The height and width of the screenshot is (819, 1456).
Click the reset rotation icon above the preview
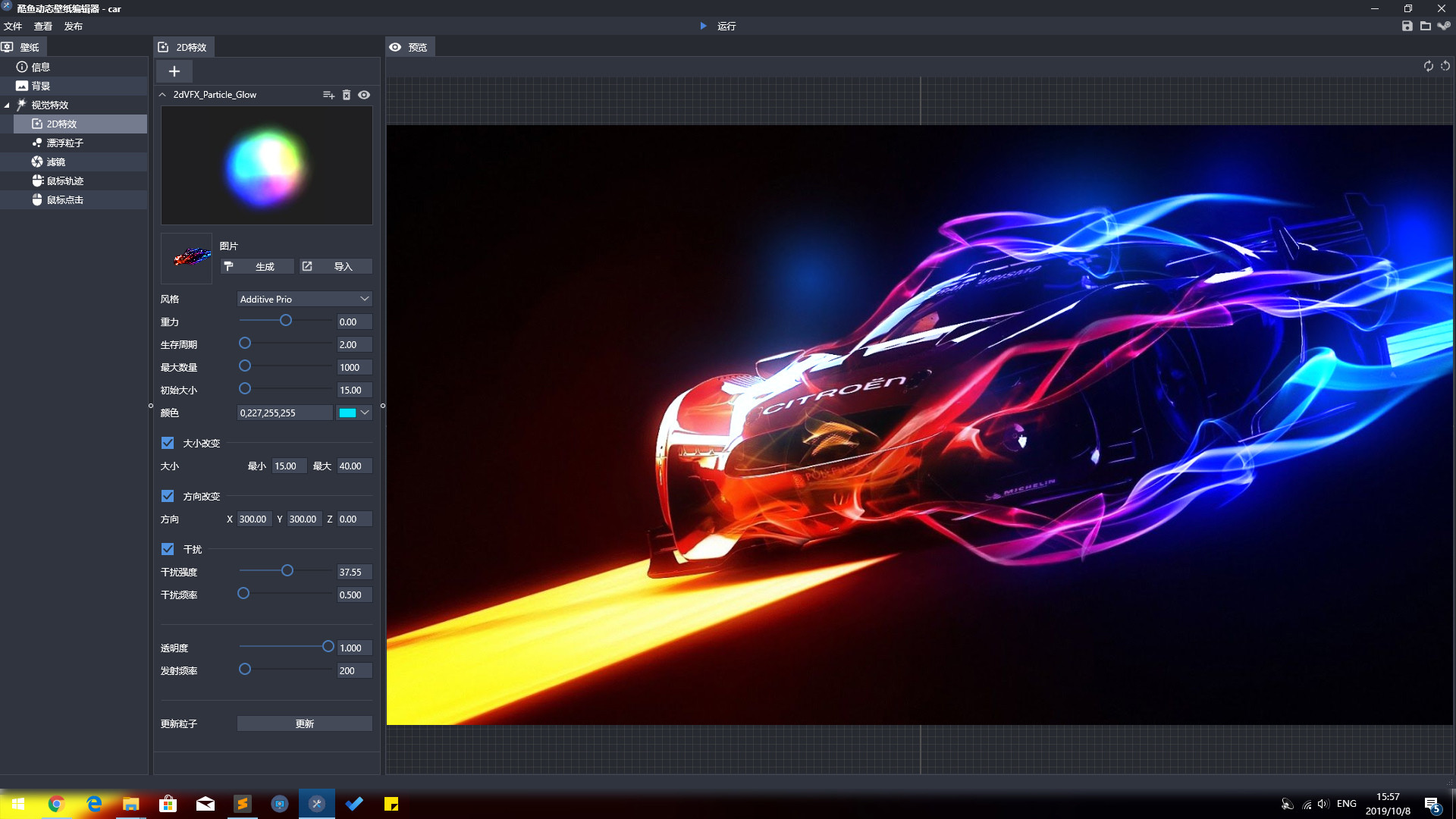tap(1445, 66)
